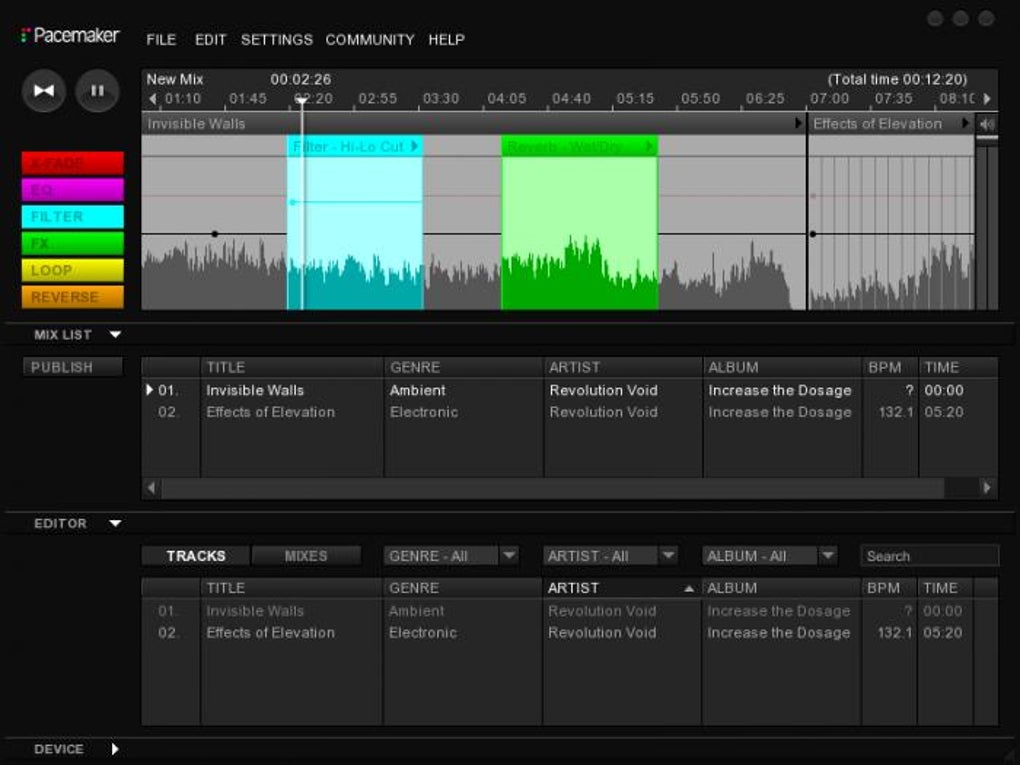Click 132.1 BPM value in mix list
1020x765 pixels.
(x=896, y=412)
